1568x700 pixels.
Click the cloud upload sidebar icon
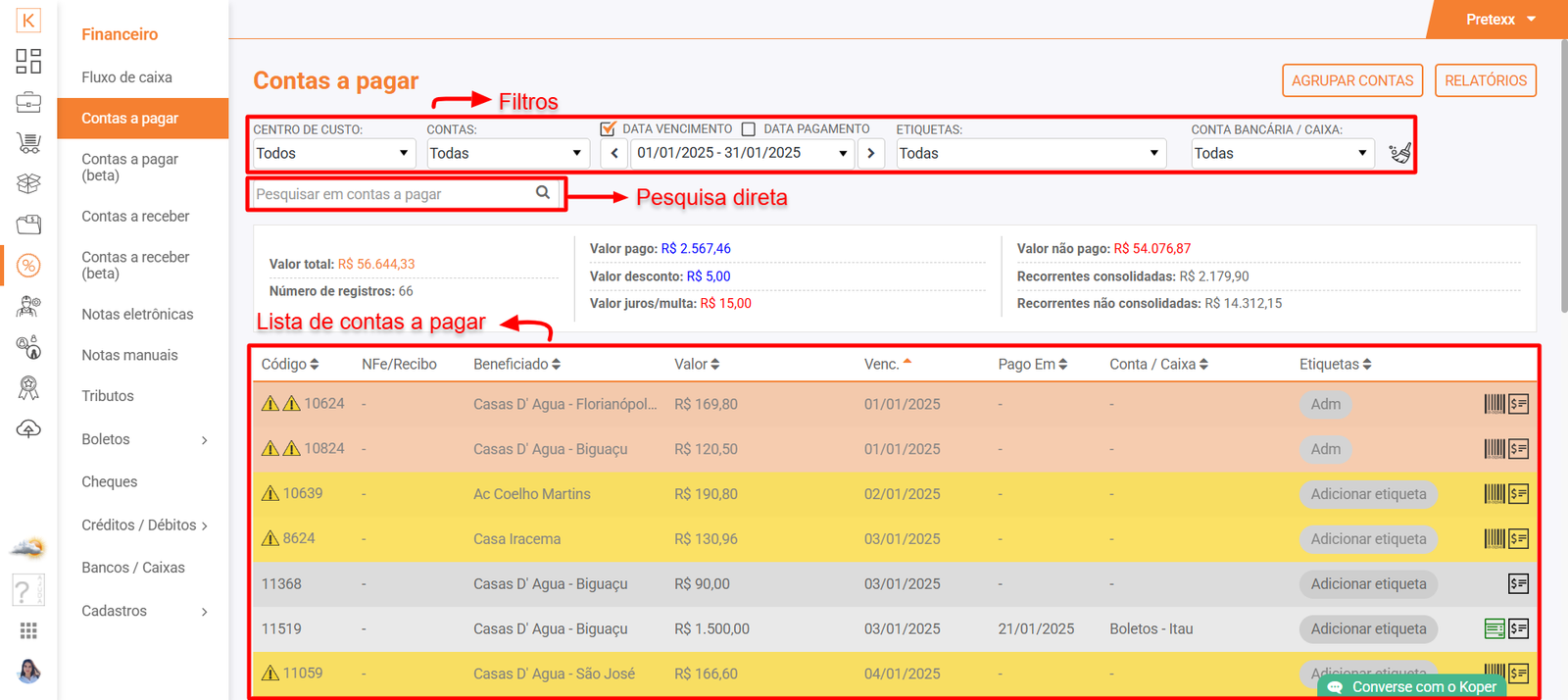(28, 429)
